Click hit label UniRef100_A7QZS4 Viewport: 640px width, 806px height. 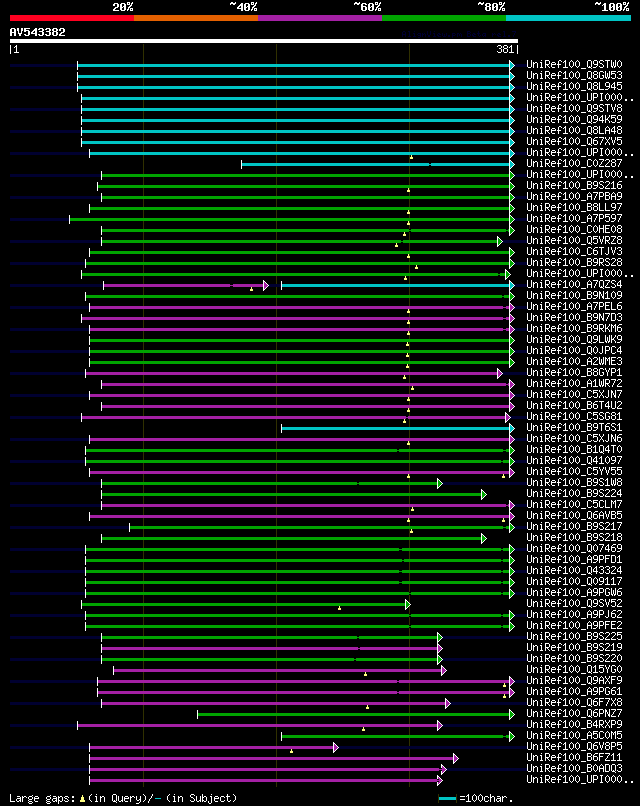point(574,284)
